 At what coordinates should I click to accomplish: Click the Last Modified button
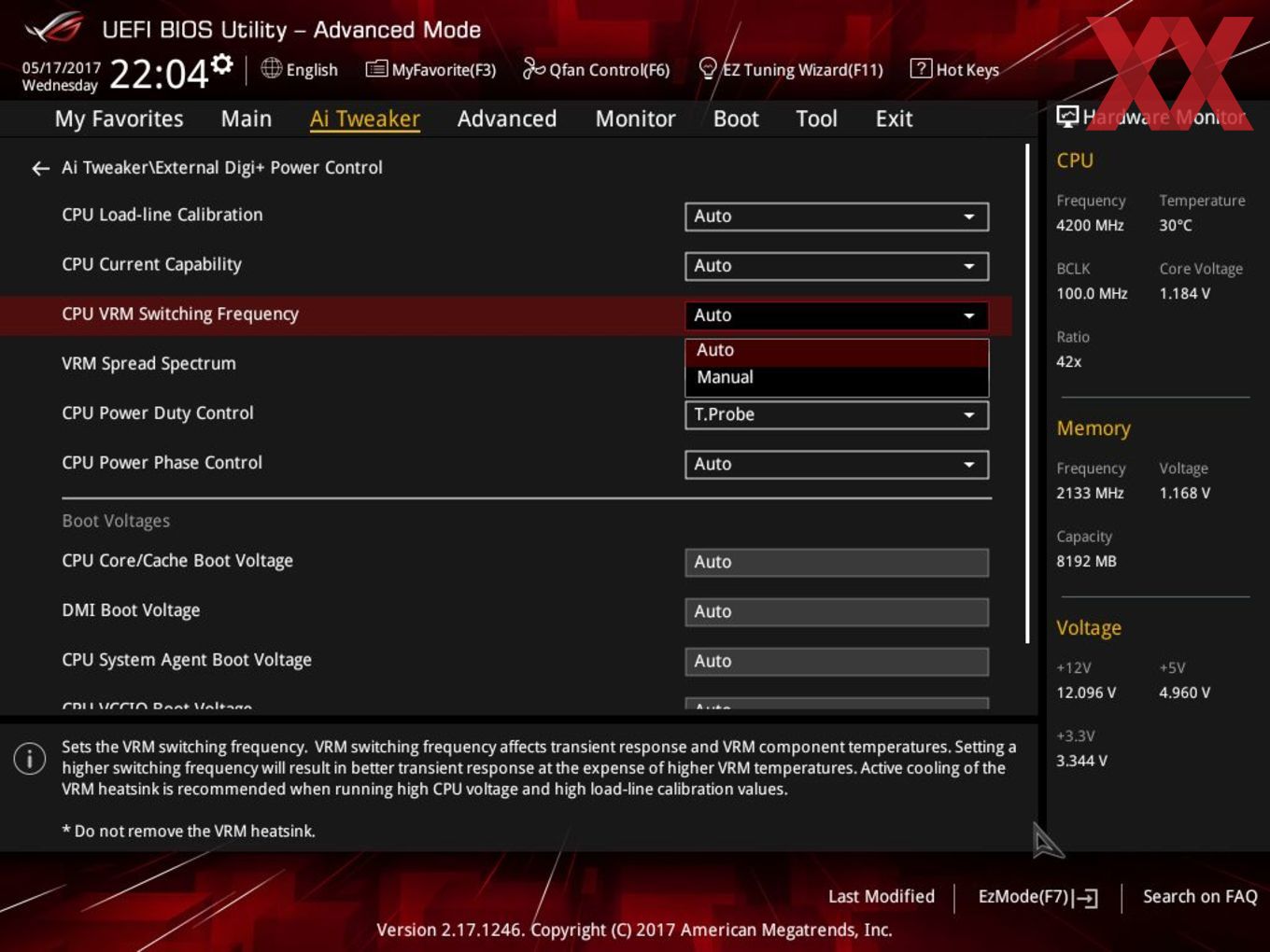(x=882, y=896)
